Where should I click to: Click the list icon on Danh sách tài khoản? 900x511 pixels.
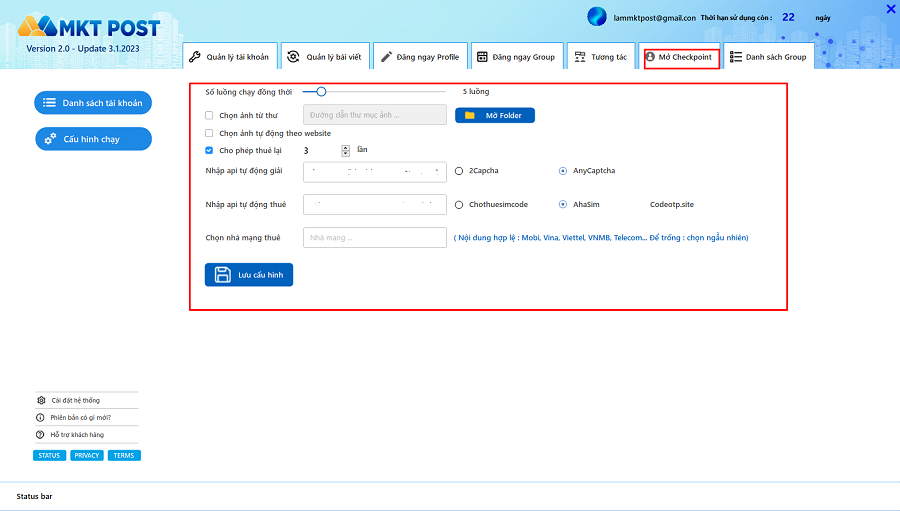(x=49, y=103)
